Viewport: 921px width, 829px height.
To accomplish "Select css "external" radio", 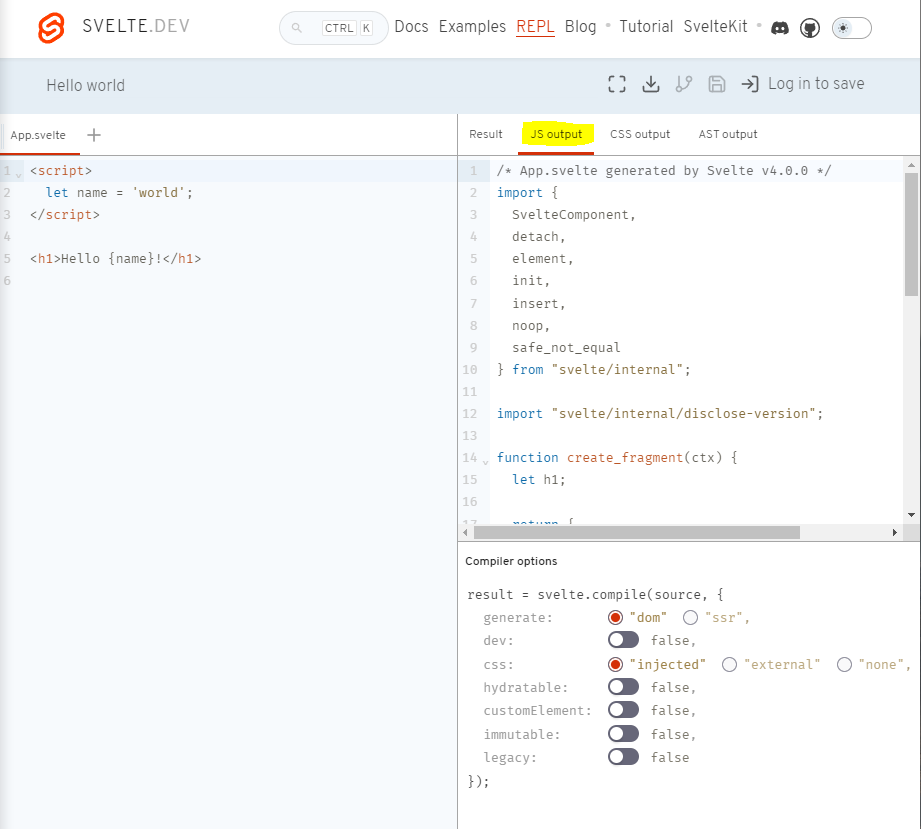I will [x=730, y=664].
